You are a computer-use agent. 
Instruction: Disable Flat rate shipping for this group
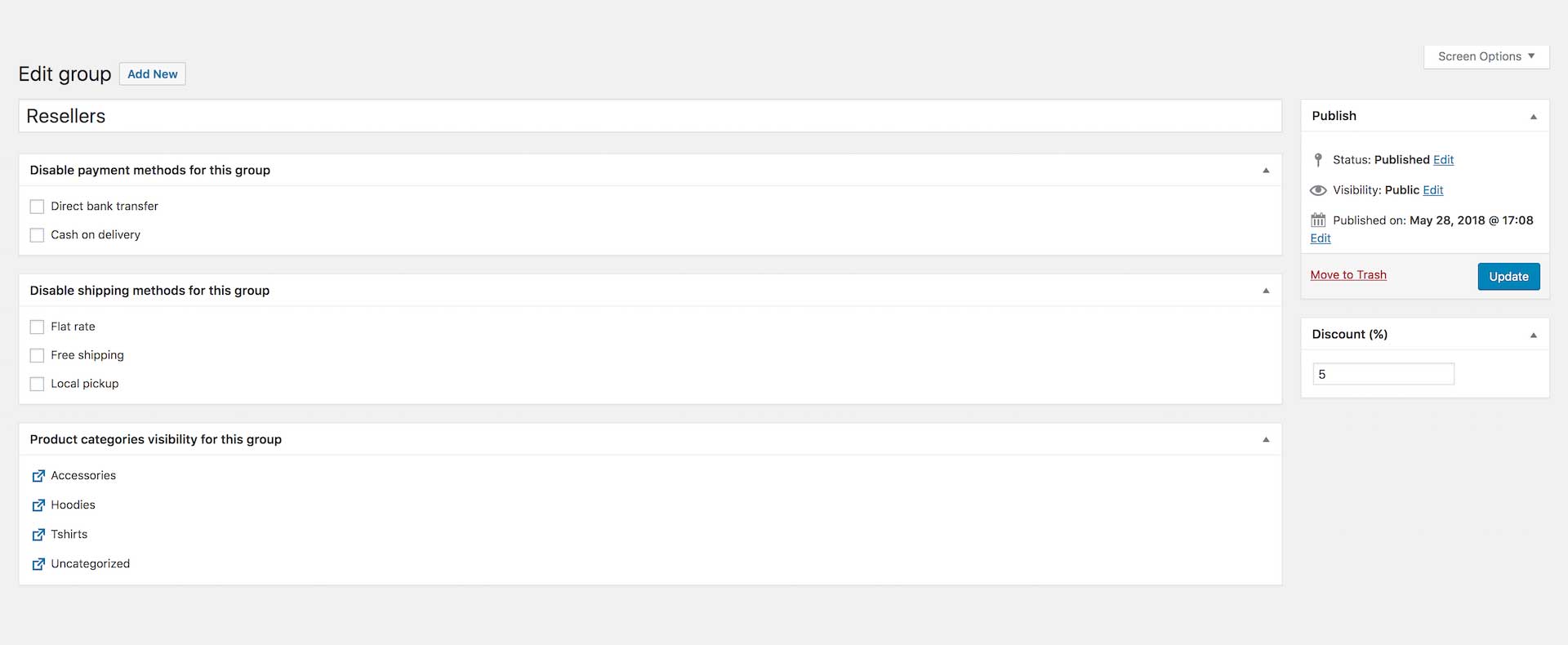(x=36, y=327)
